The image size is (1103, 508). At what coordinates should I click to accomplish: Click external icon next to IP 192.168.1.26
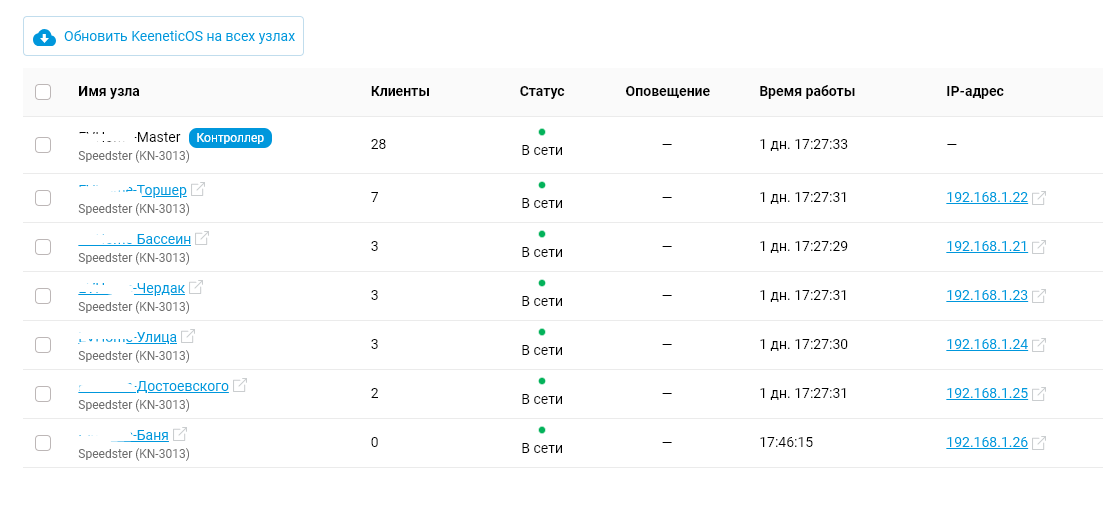pos(1038,443)
